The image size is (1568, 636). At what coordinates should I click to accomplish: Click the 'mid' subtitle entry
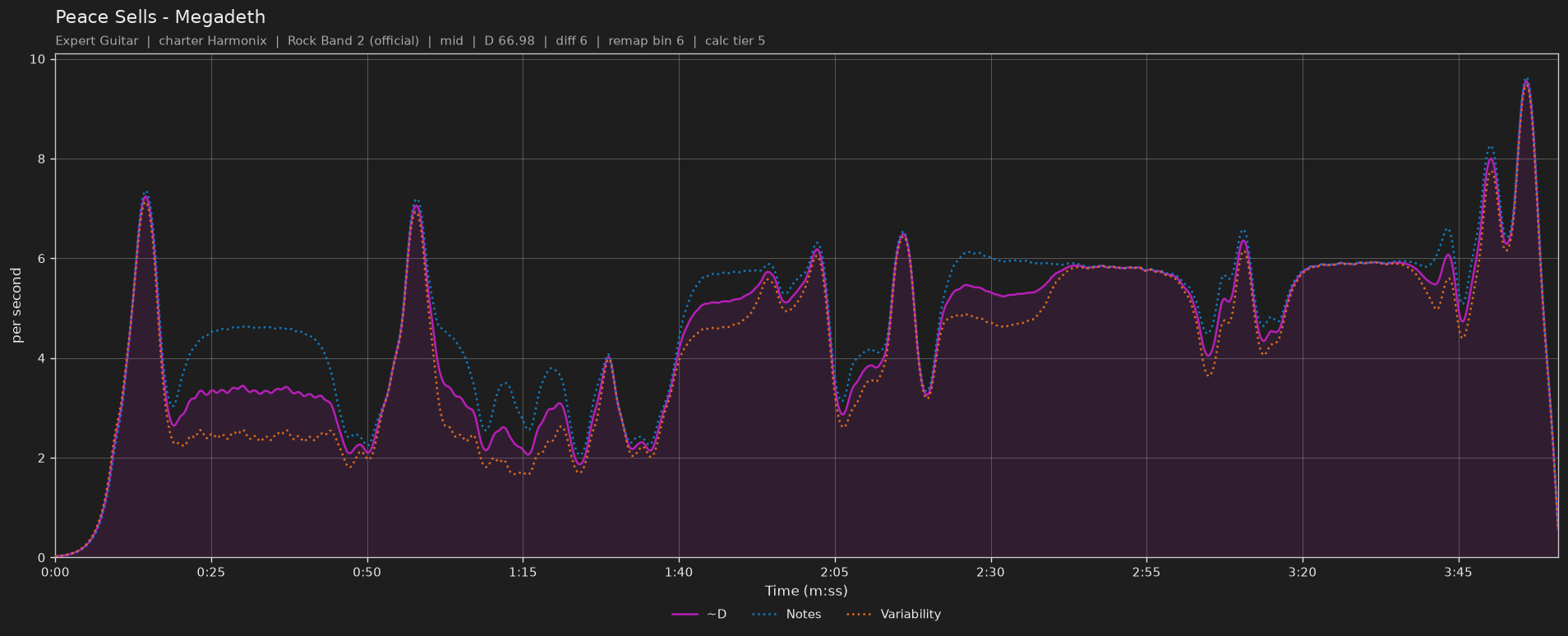(452, 41)
